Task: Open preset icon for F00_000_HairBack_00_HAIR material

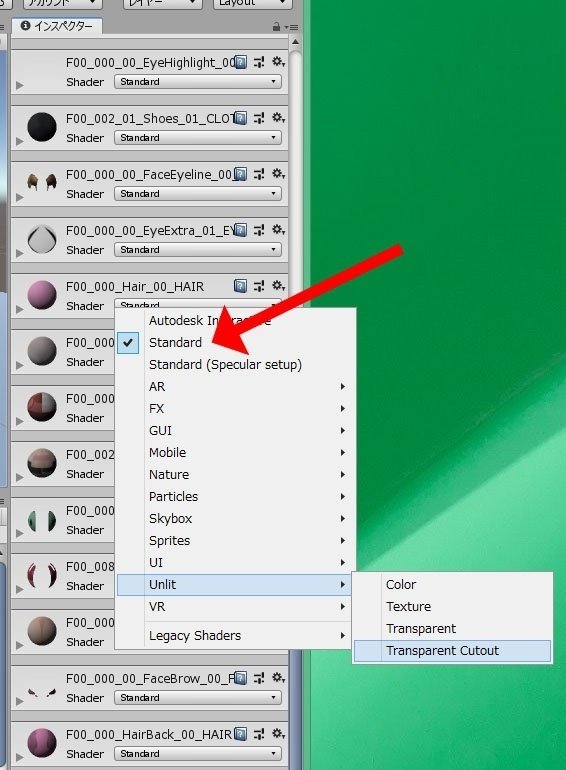Action: pyautogui.click(x=259, y=734)
